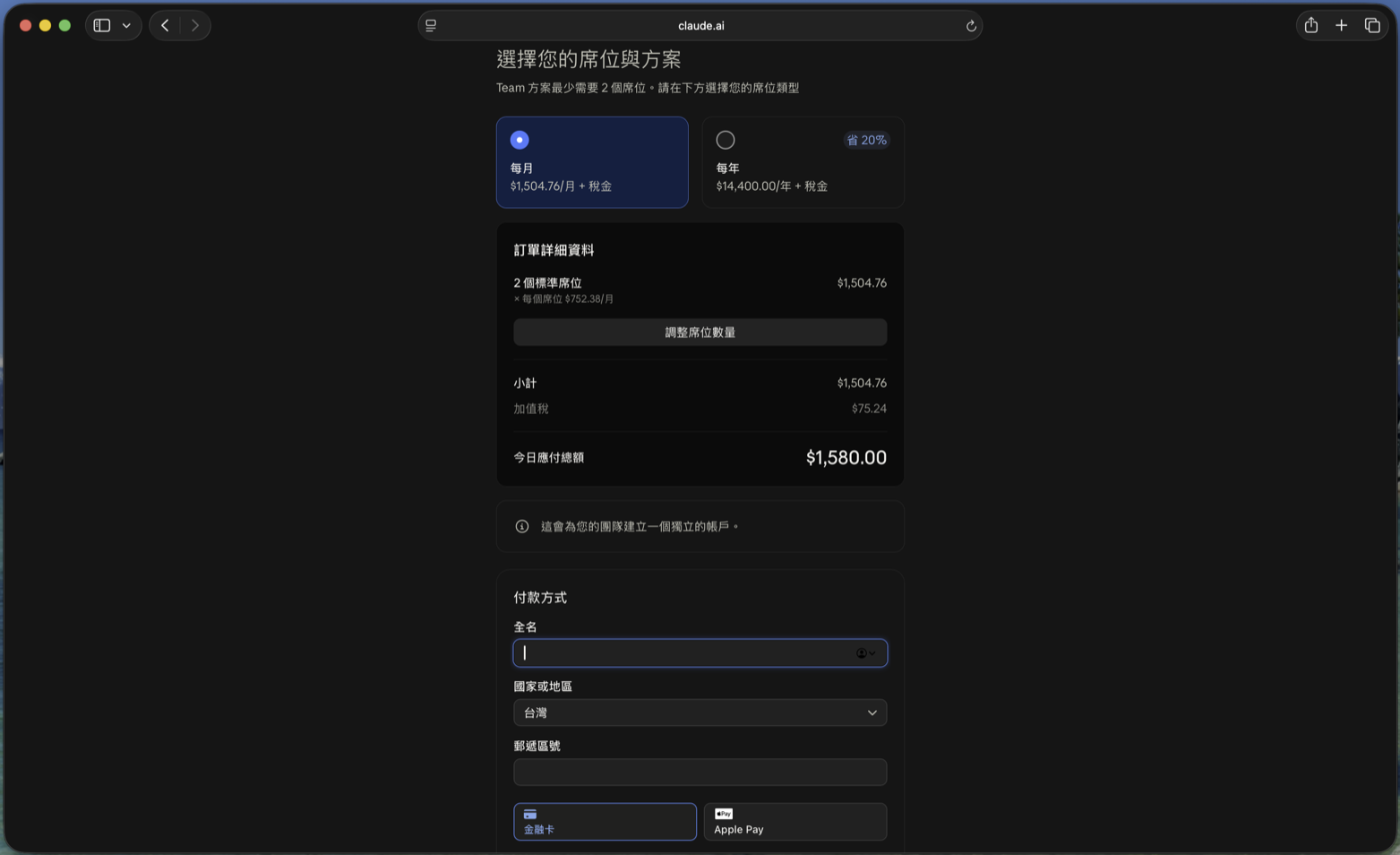
Task: Click the 省 20% discount badge
Action: click(866, 140)
